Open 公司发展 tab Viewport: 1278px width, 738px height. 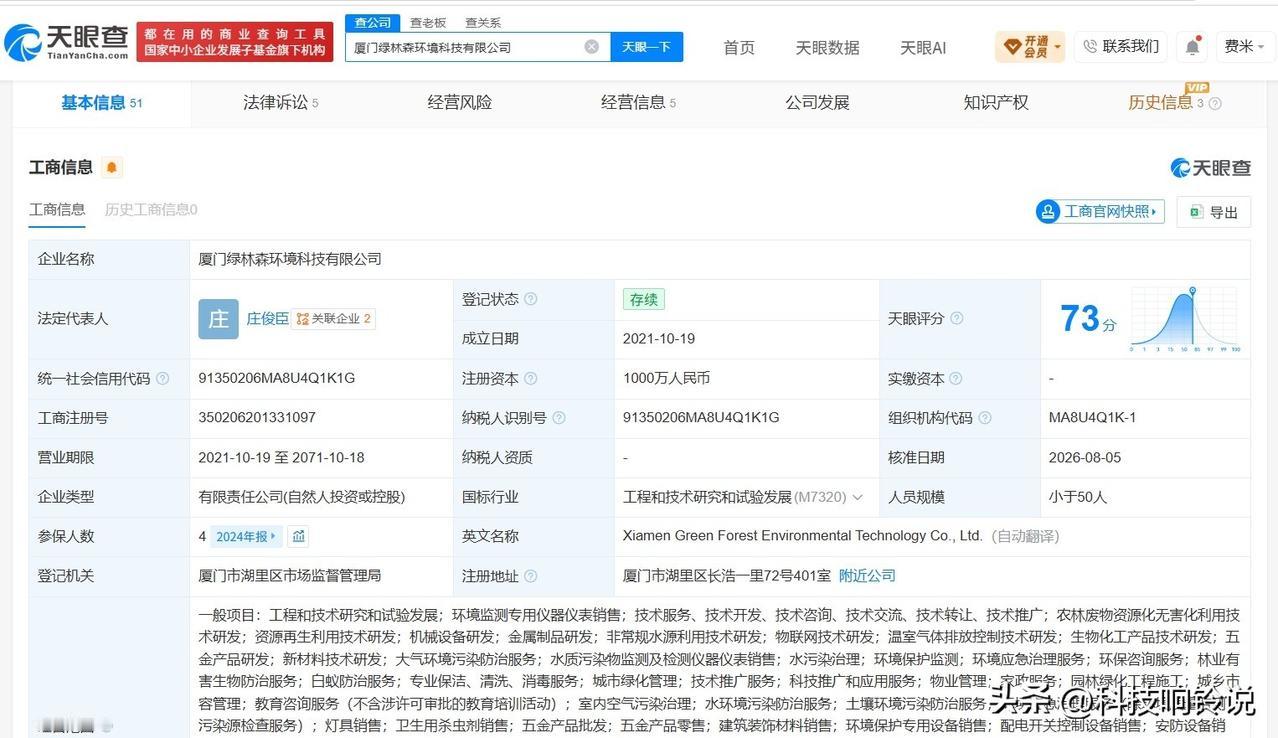tap(817, 102)
